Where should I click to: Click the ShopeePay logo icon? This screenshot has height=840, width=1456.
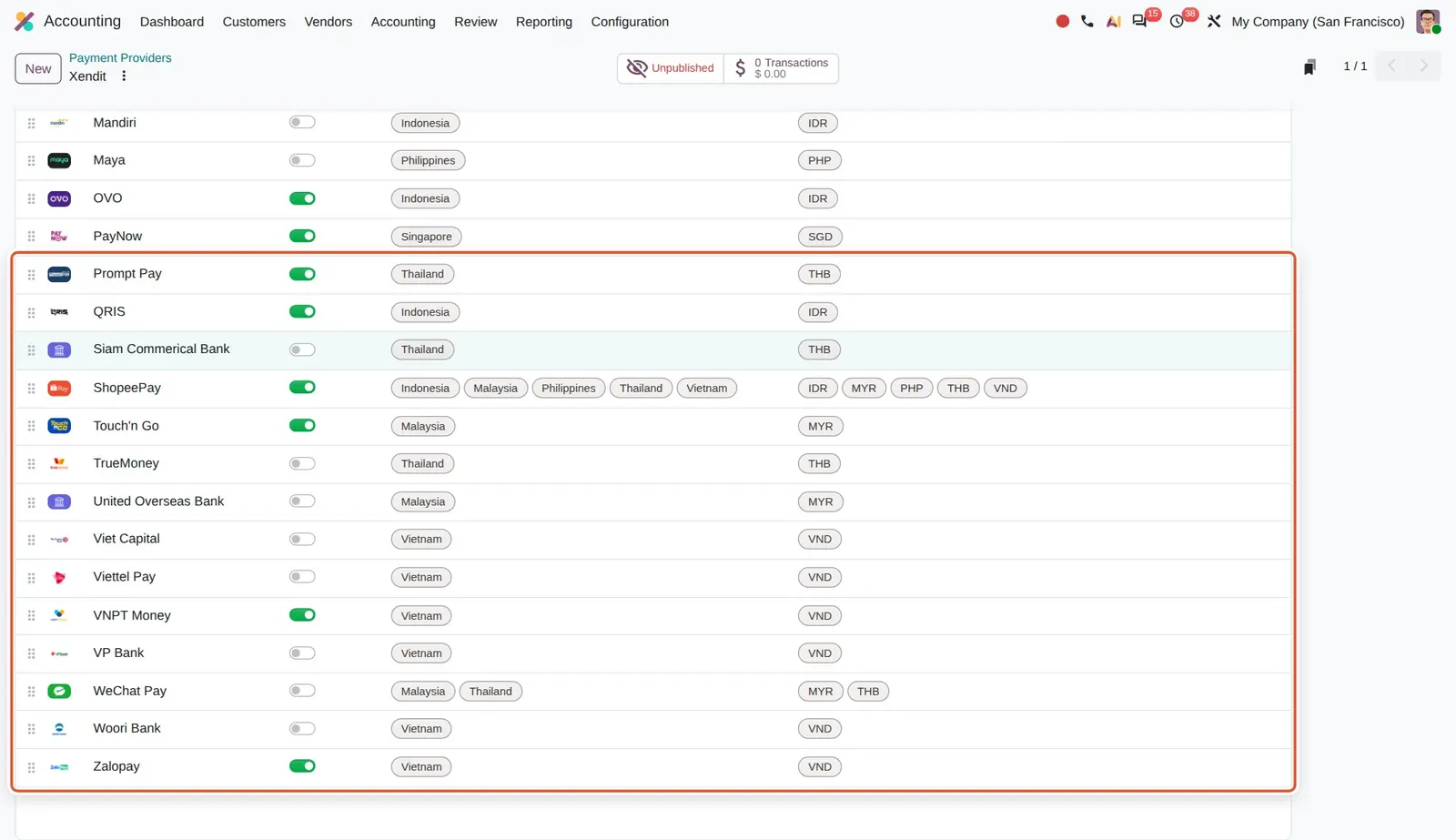(x=59, y=388)
